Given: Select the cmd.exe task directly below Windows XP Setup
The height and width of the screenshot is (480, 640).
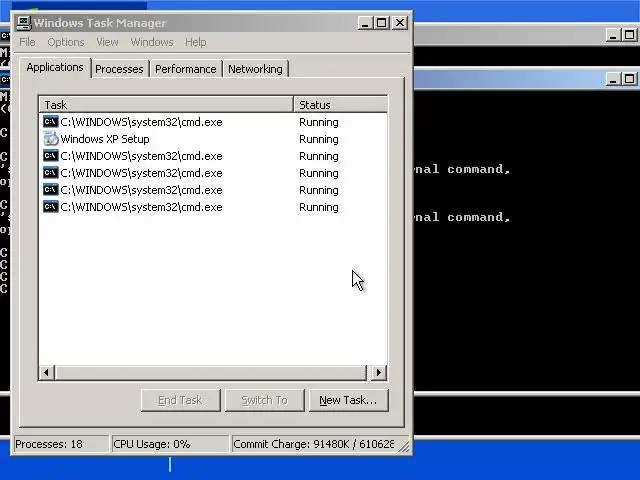Looking at the screenshot, I should (141, 156).
